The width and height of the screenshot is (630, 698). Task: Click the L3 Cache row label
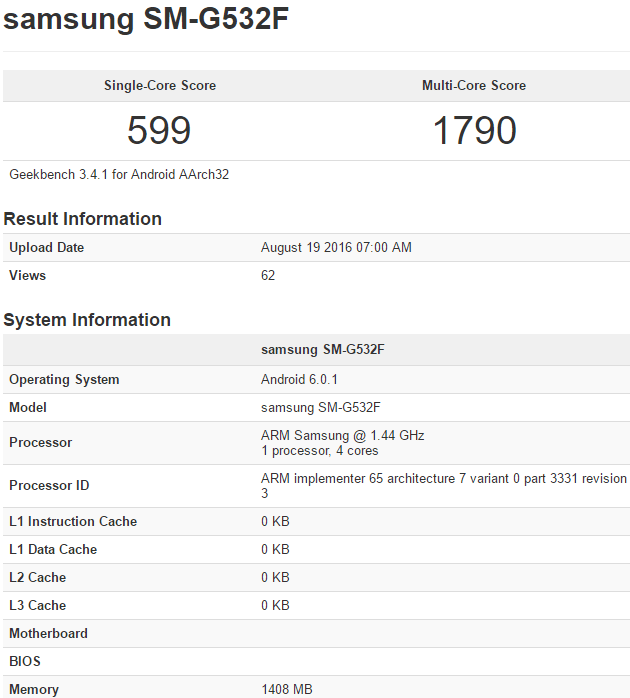[x=37, y=606]
